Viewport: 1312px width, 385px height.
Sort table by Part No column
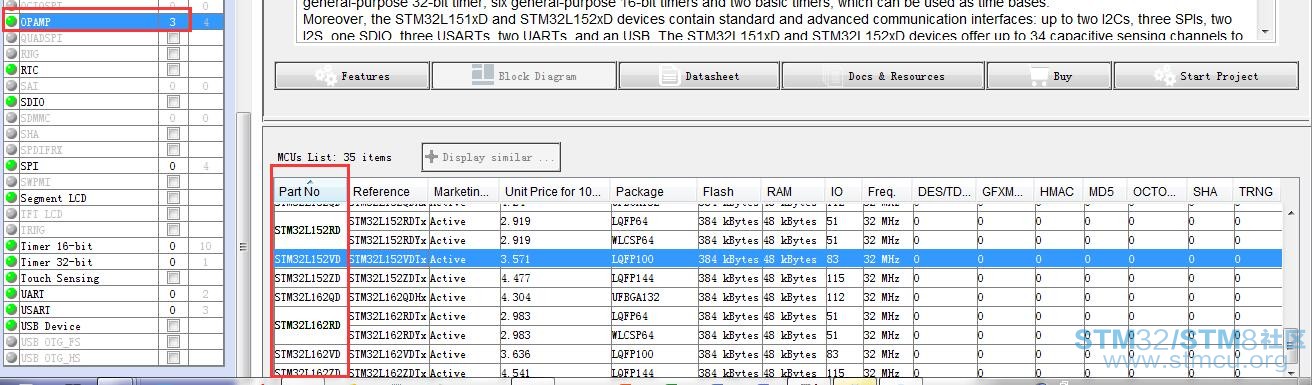coord(310,191)
